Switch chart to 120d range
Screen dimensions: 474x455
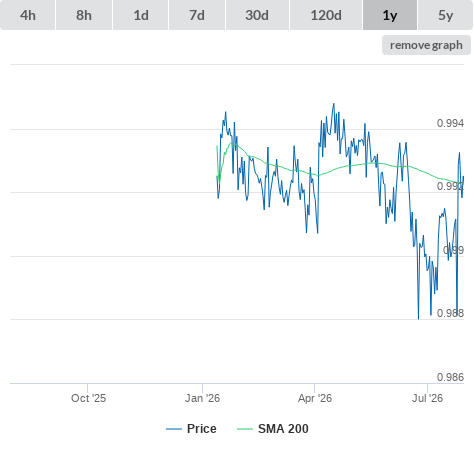coord(326,15)
